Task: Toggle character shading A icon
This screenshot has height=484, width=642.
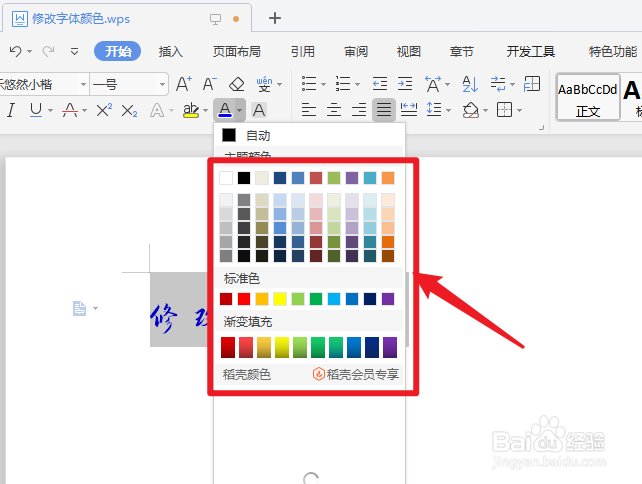Action: (259, 110)
